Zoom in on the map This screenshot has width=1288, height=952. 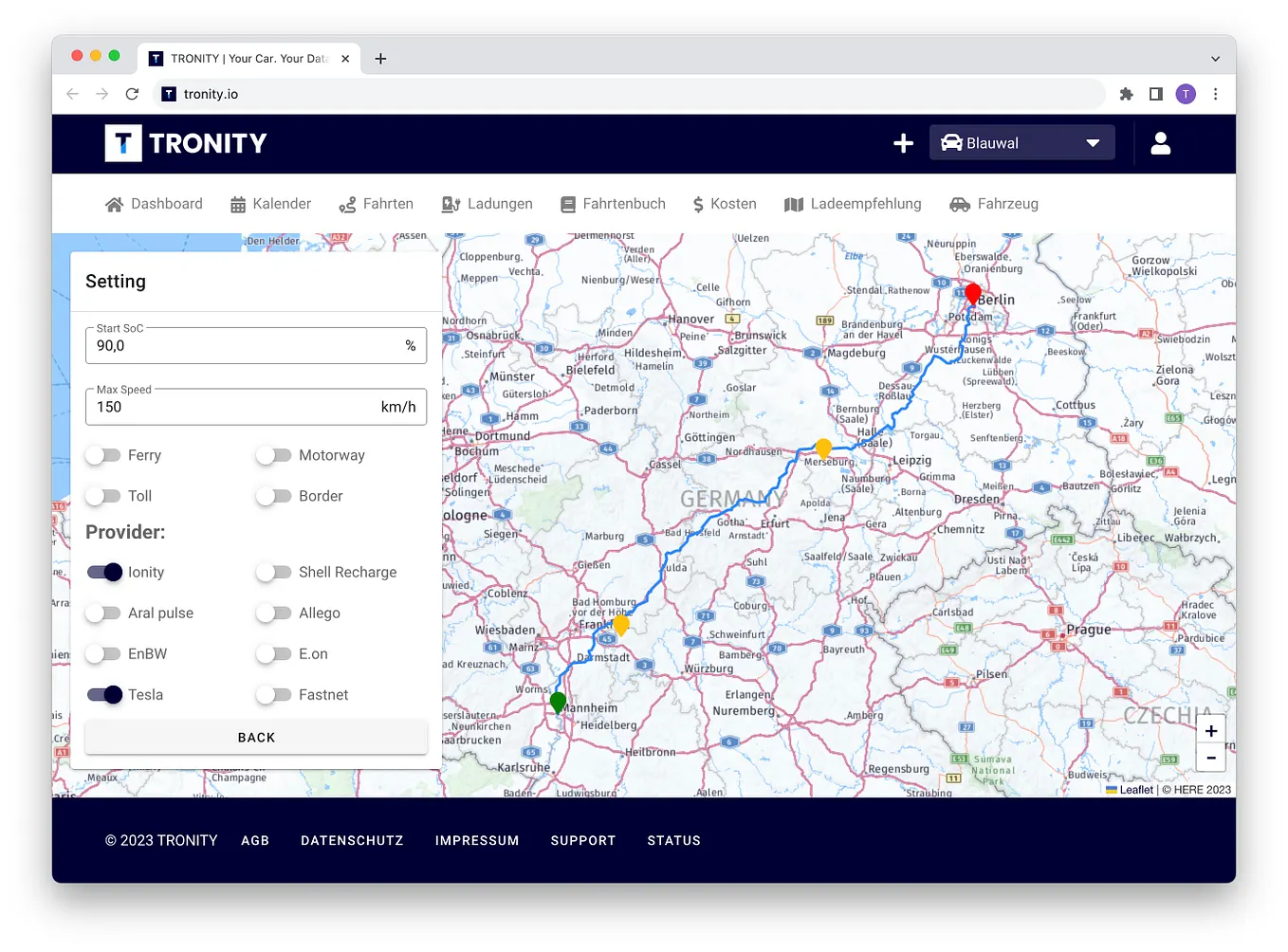[1211, 731]
